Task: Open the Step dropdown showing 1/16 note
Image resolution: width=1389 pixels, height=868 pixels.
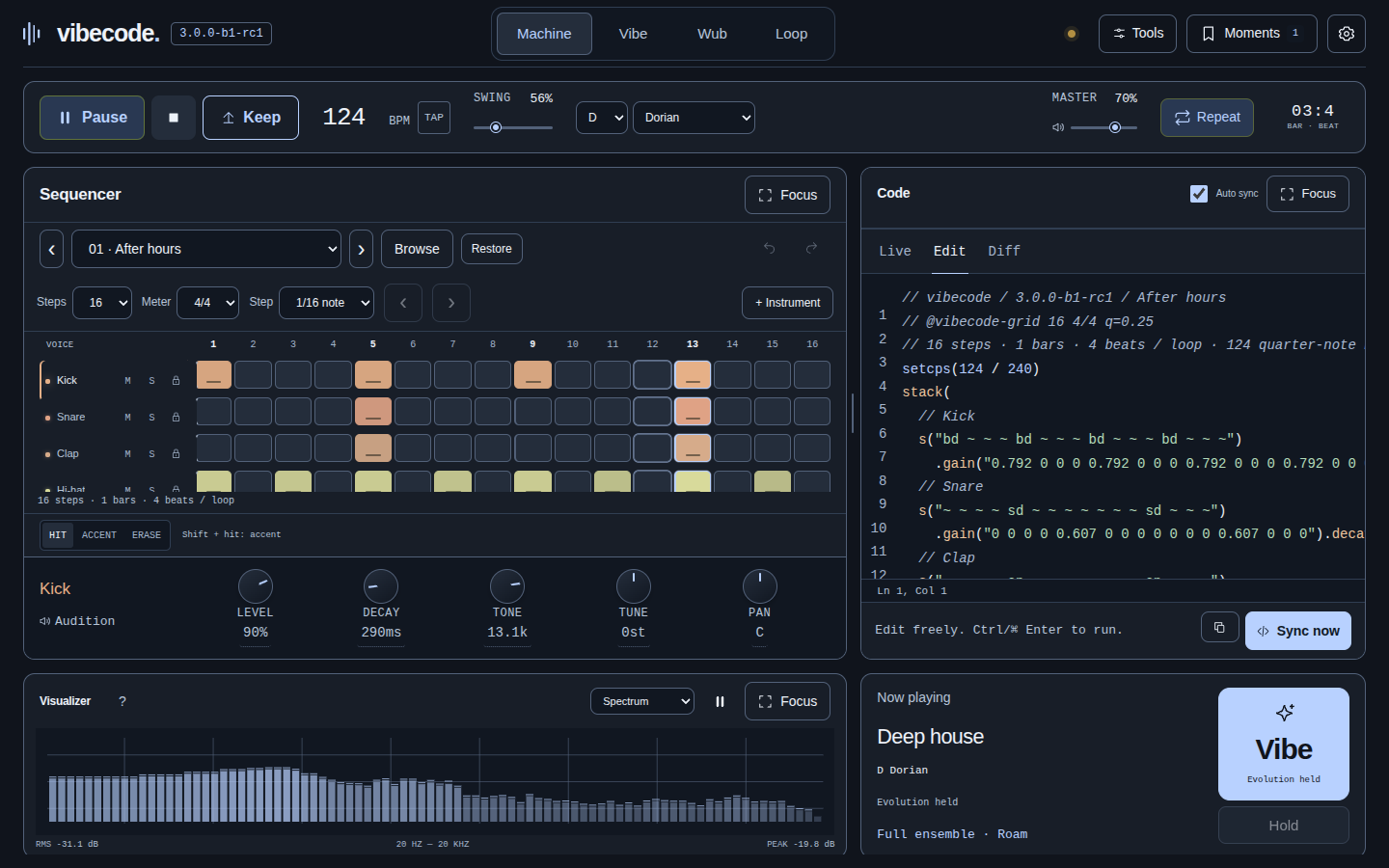Action: coord(326,303)
